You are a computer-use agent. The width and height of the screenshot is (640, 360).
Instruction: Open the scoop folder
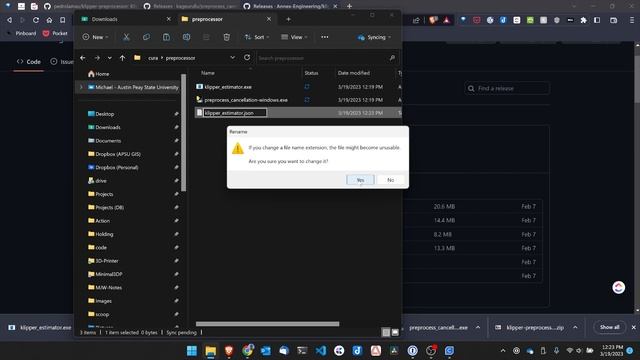click(98, 314)
